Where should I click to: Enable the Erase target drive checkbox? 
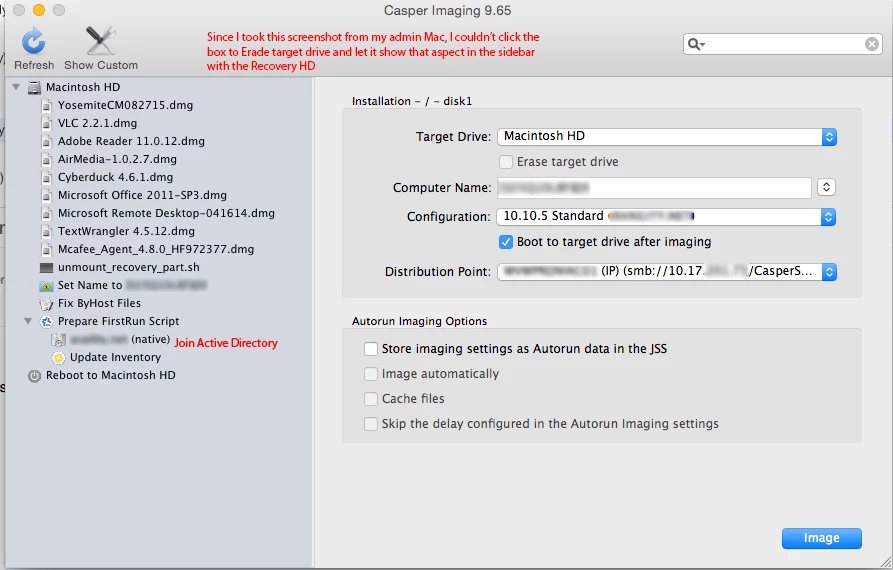tap(506, 162)
